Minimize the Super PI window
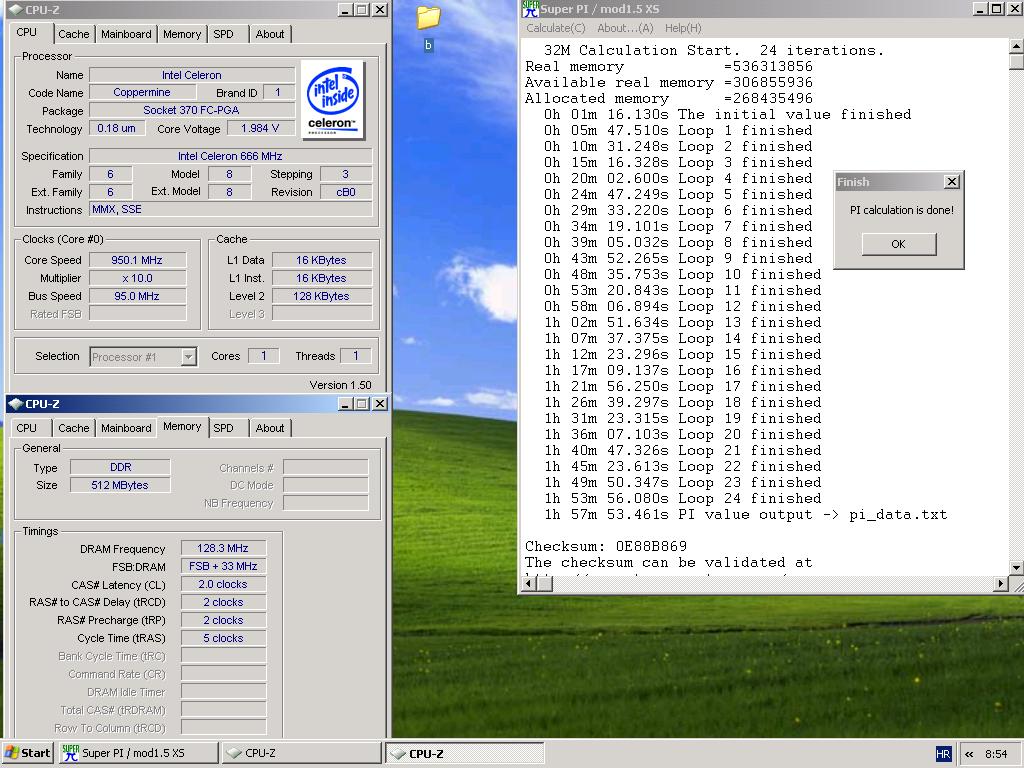 [x=980, y=9]
